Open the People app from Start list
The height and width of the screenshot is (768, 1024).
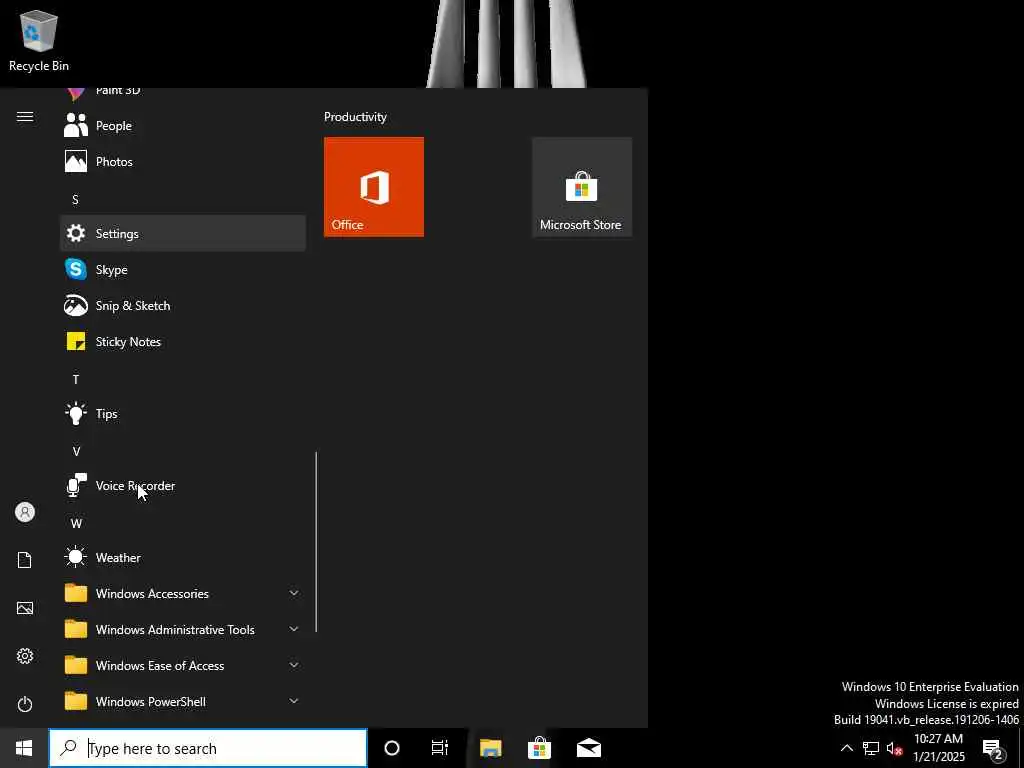point(183,125)
